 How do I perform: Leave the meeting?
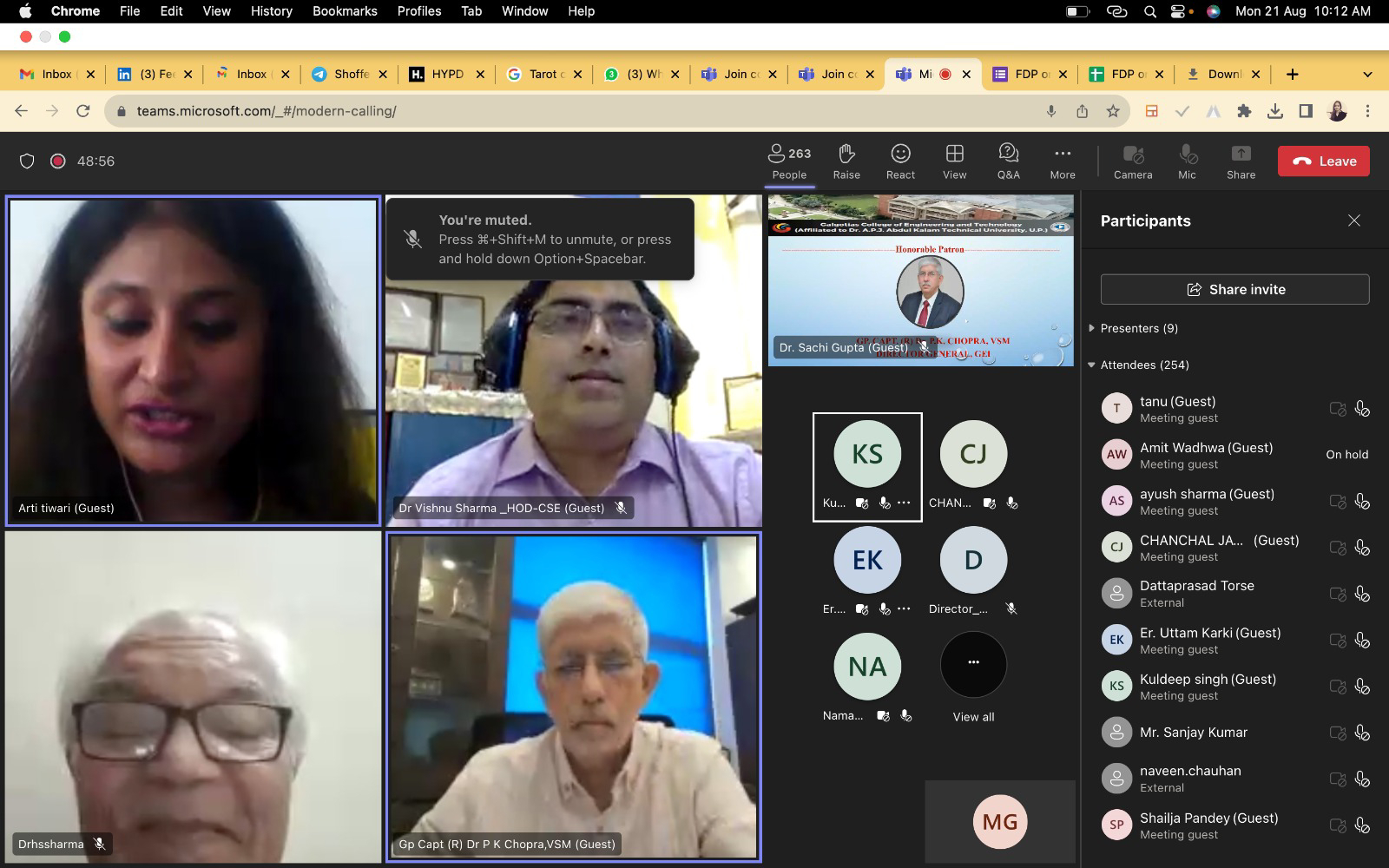point(1323,161)
